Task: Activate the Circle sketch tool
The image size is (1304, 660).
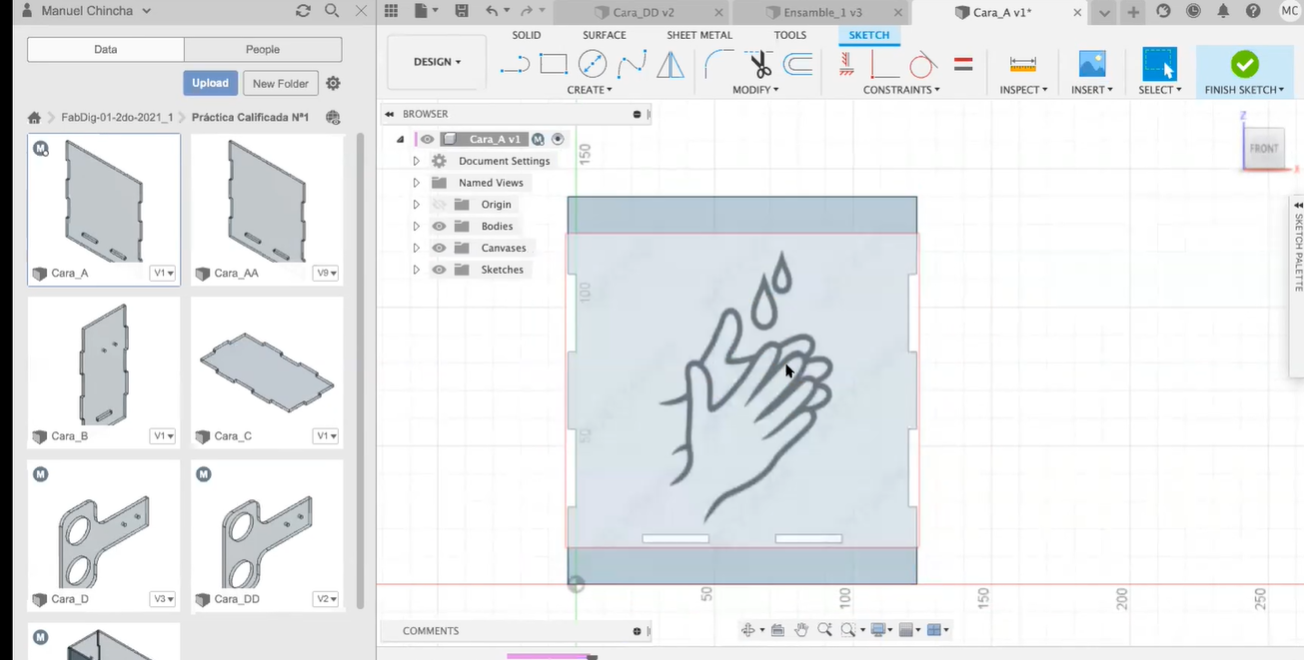Action: [592, 64]
